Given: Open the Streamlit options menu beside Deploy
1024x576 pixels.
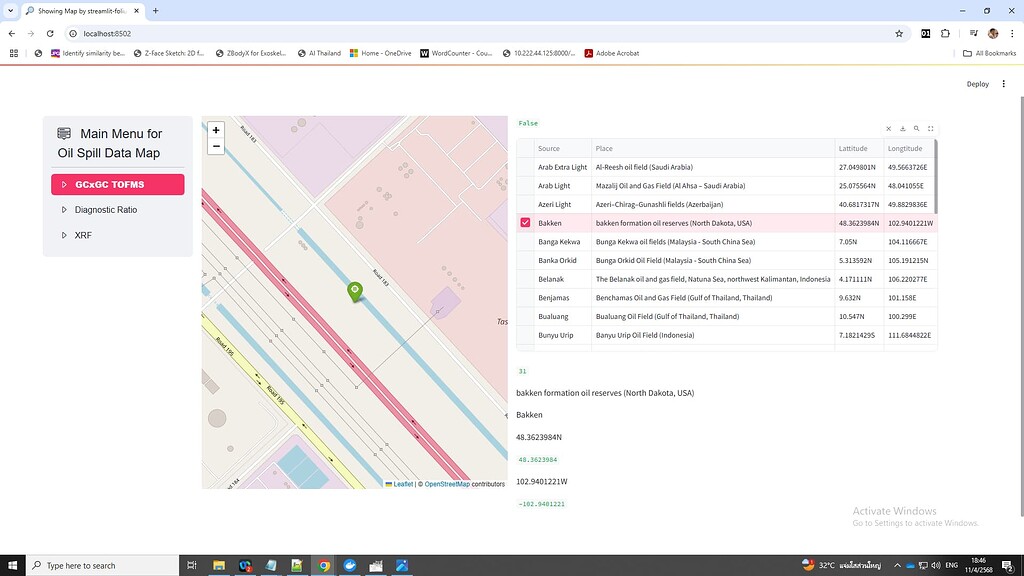Looking at the screenshot, I should (x=1003, y=84).
